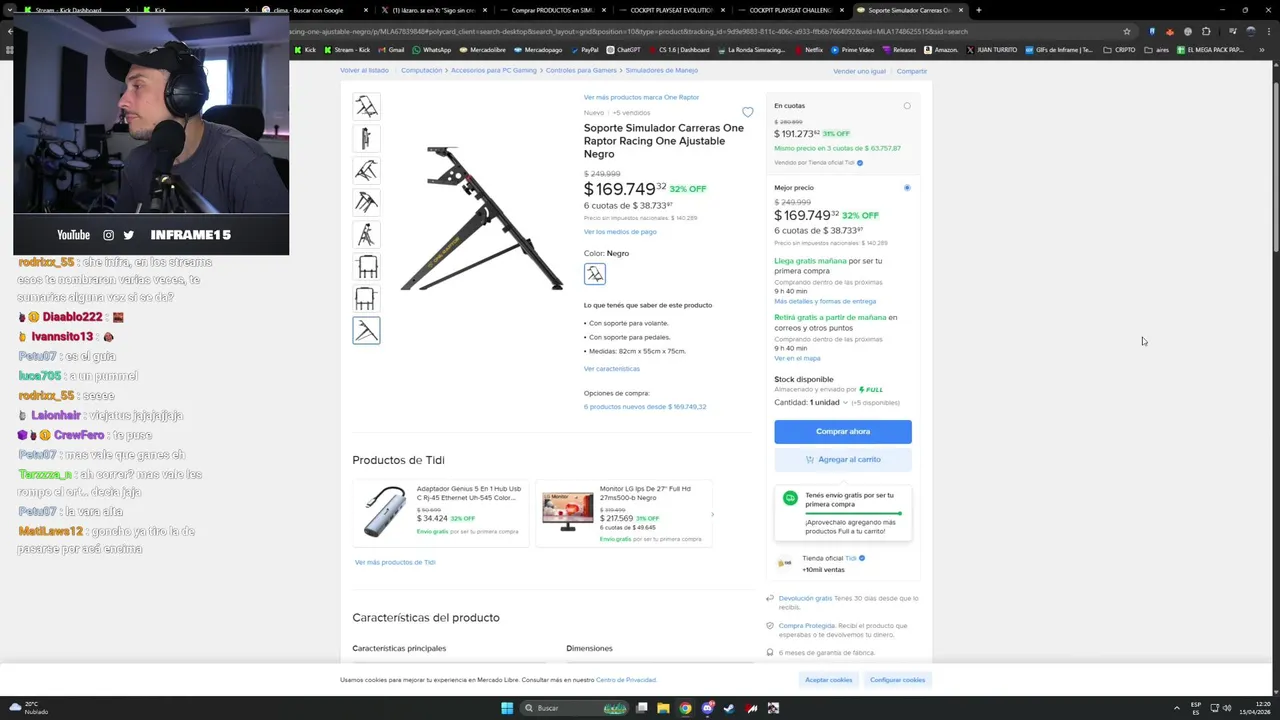This screenshot has height=720, width=1280.
Task: Click the Compartir link
Action: (912, 71)
